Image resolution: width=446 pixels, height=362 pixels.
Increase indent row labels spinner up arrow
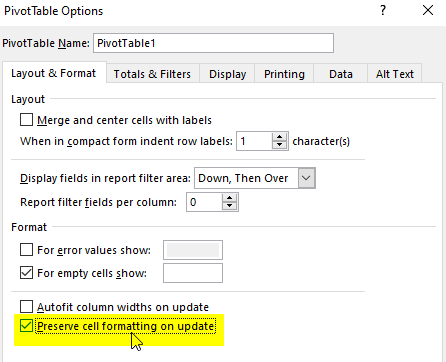(279, 137)
